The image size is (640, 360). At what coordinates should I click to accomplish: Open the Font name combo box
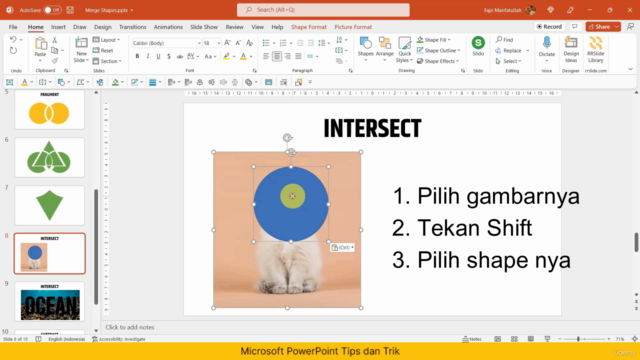(167, 43)
